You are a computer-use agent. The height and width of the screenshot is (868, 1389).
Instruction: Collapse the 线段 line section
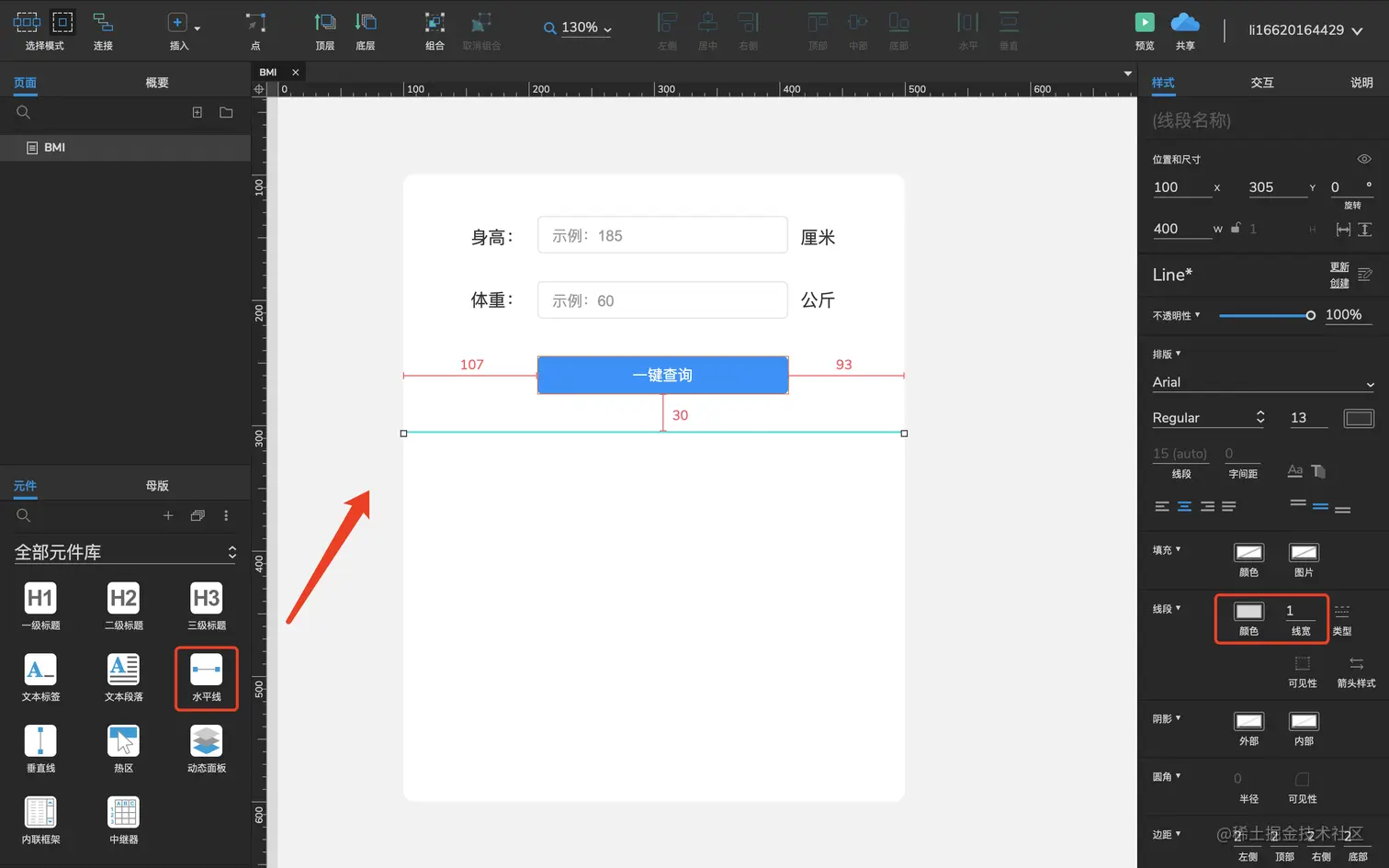[x=1167, y=608]
